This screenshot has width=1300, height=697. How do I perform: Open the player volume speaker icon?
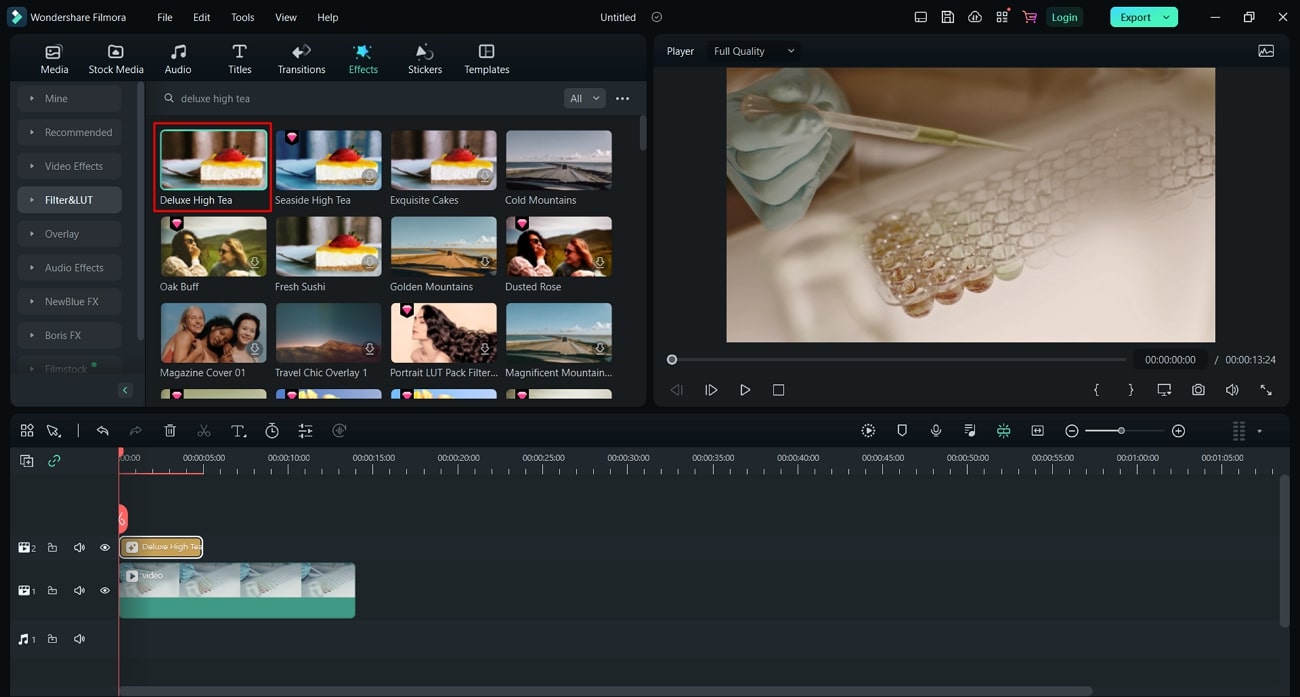pyautogui.click(x=1232, y=390)
